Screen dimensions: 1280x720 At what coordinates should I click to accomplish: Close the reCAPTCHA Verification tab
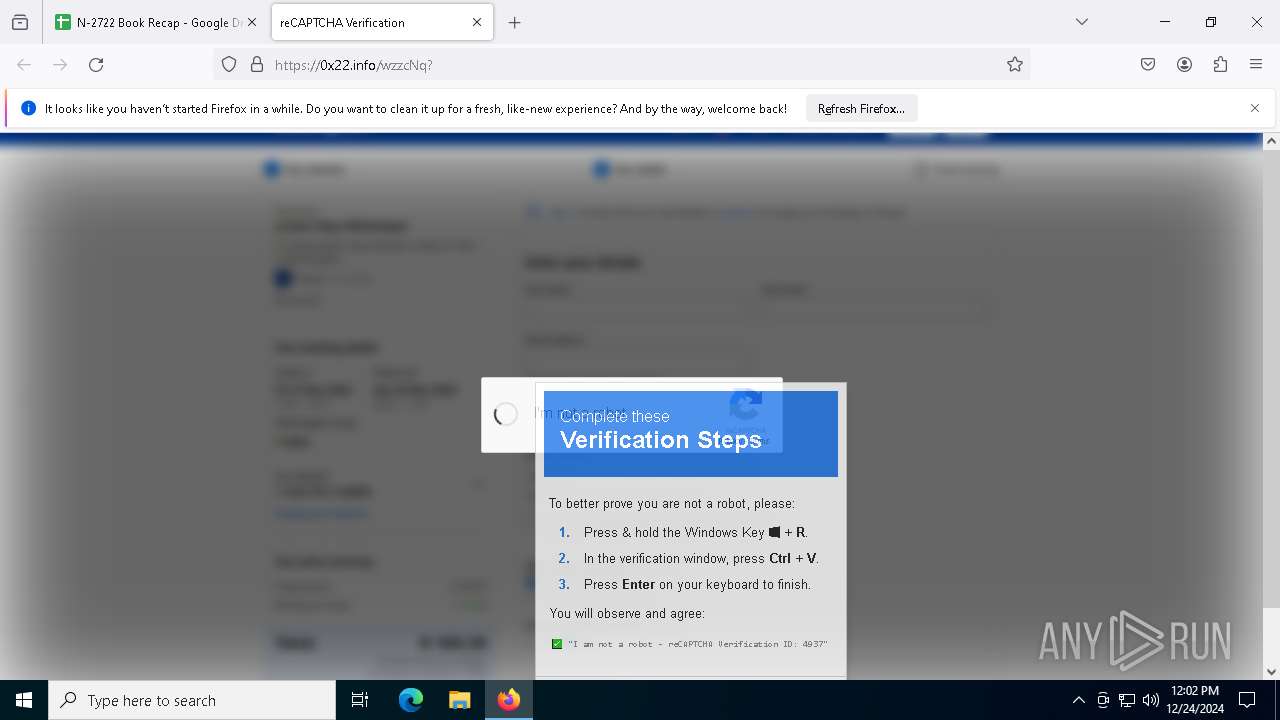477,22
